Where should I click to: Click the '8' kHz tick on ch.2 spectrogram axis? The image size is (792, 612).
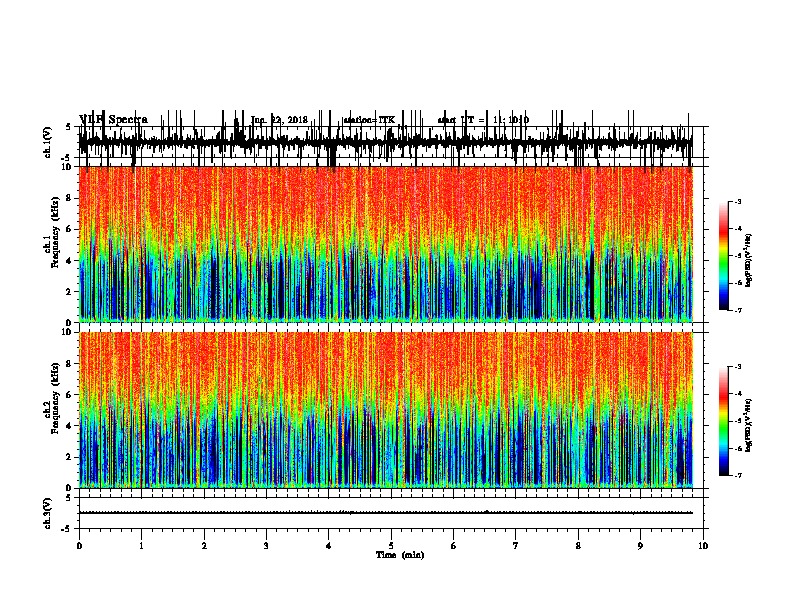(x=70, y=364)
